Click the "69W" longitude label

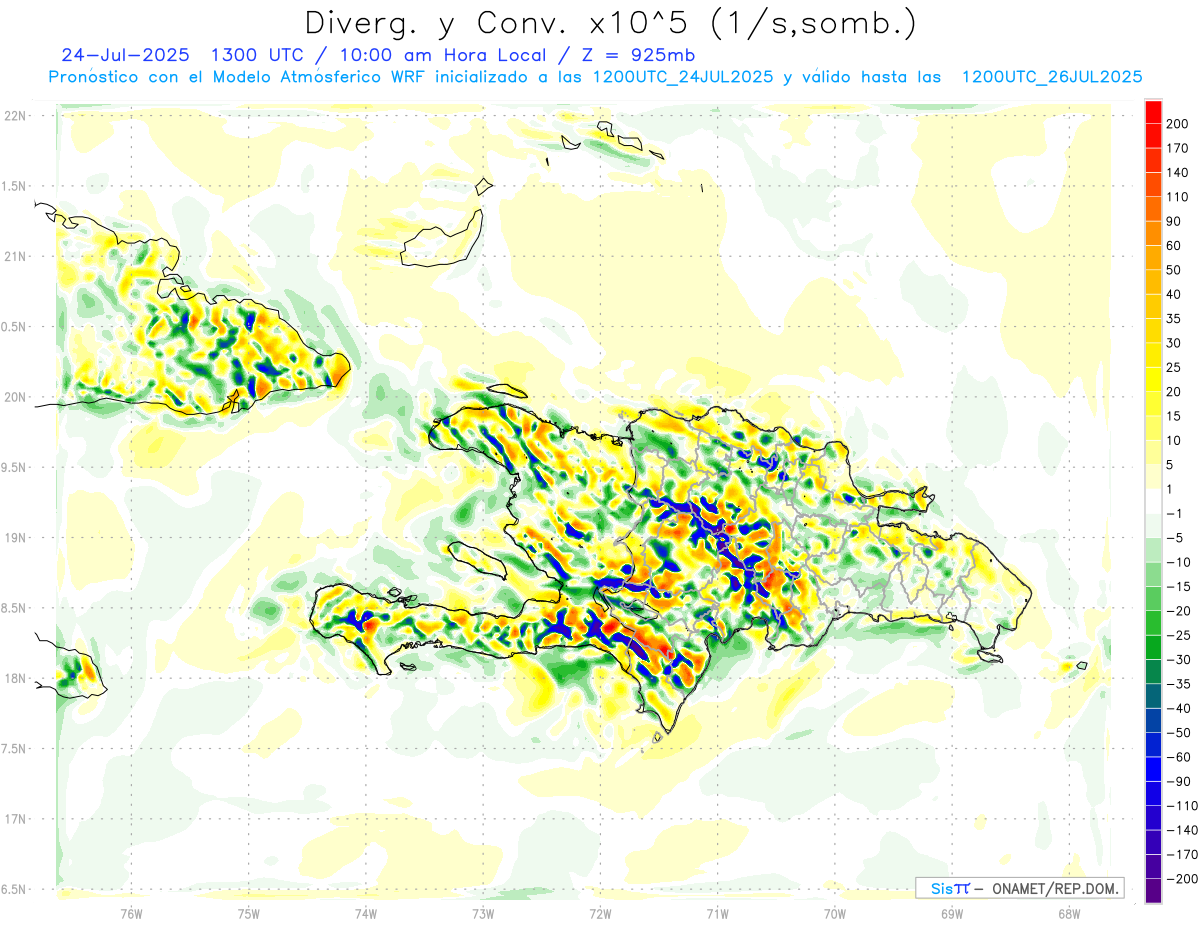point(952,913)
